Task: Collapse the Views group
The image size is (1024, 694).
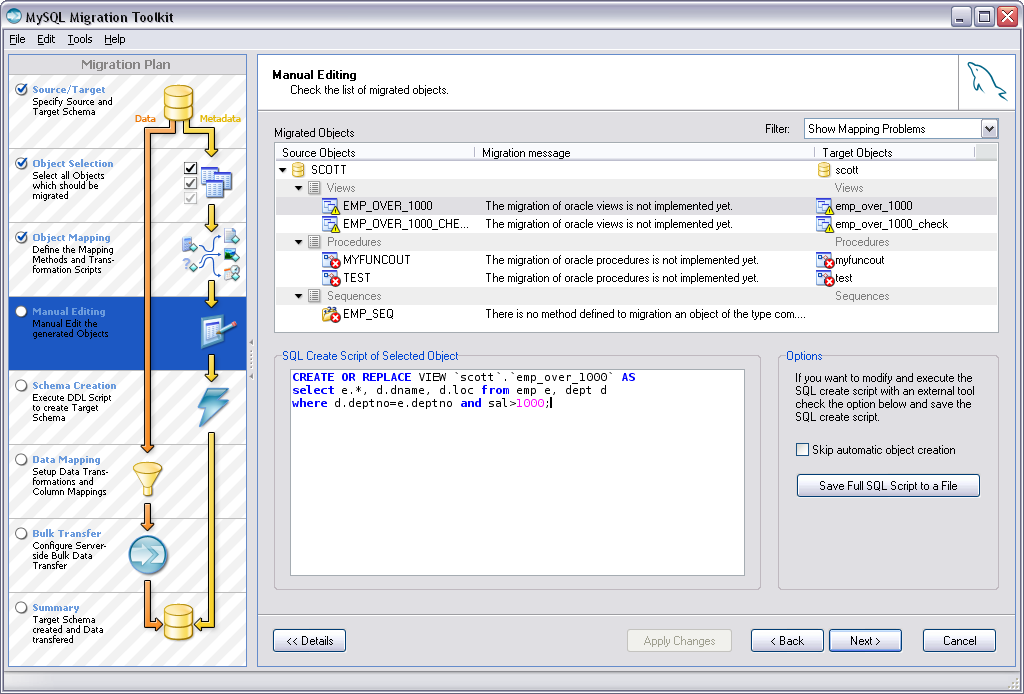Action: [298, 188]
